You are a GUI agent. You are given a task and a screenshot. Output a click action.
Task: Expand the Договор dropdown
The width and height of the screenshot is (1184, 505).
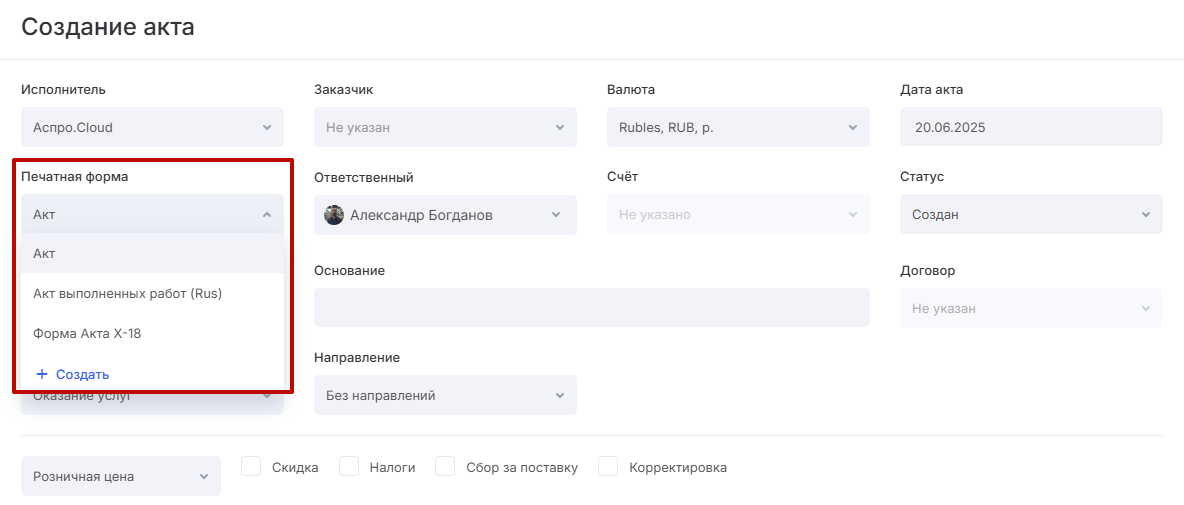click(x=1030, y=309)
